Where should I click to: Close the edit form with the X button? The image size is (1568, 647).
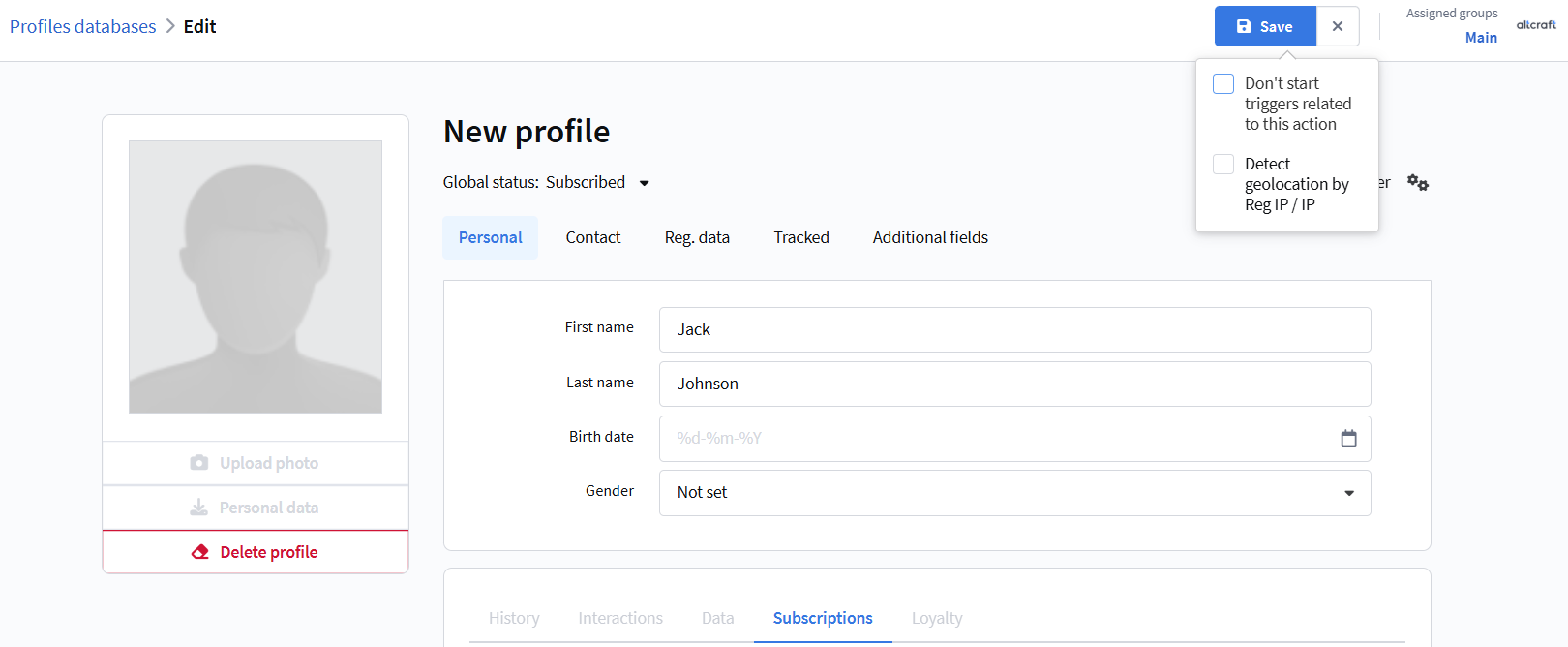coord(1338,26)
